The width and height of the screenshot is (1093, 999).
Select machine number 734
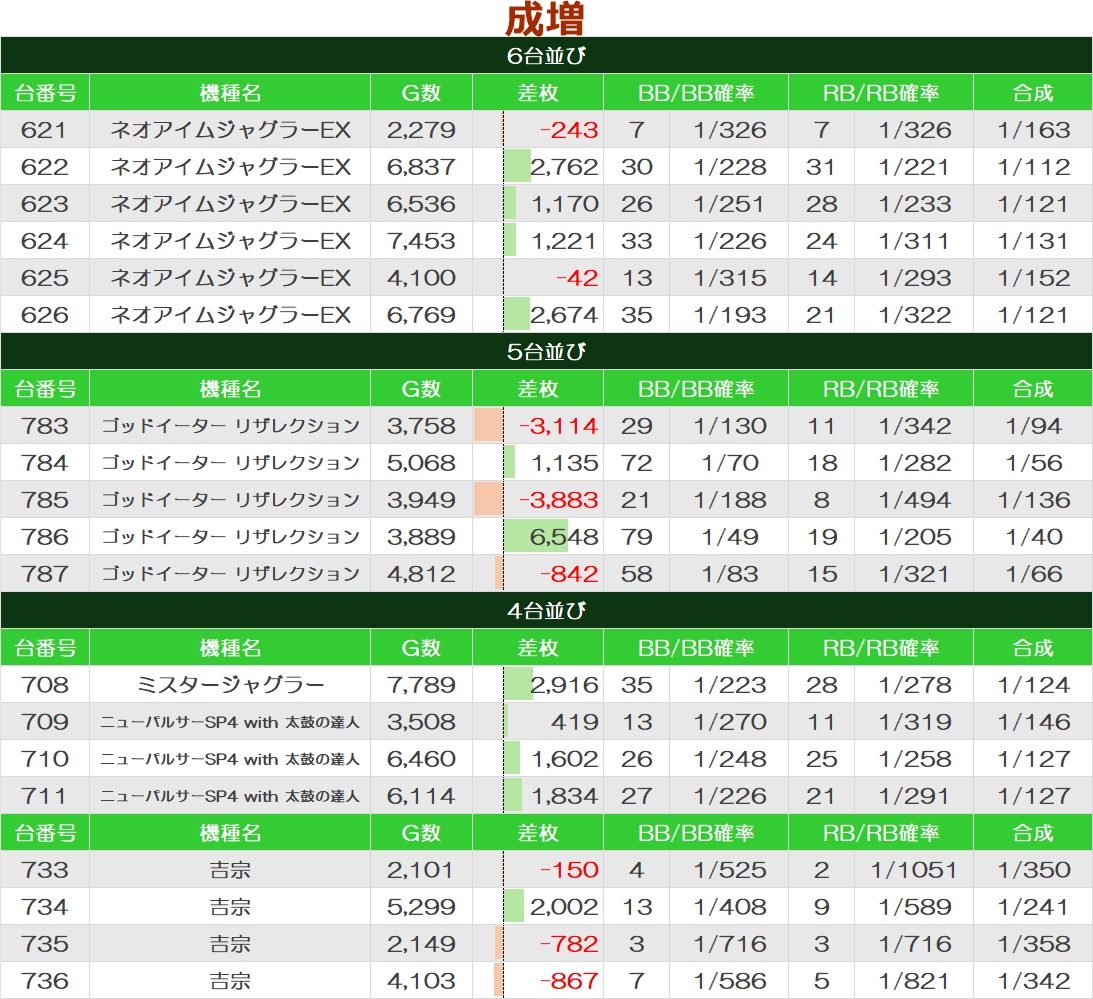[x=45, y=906]
